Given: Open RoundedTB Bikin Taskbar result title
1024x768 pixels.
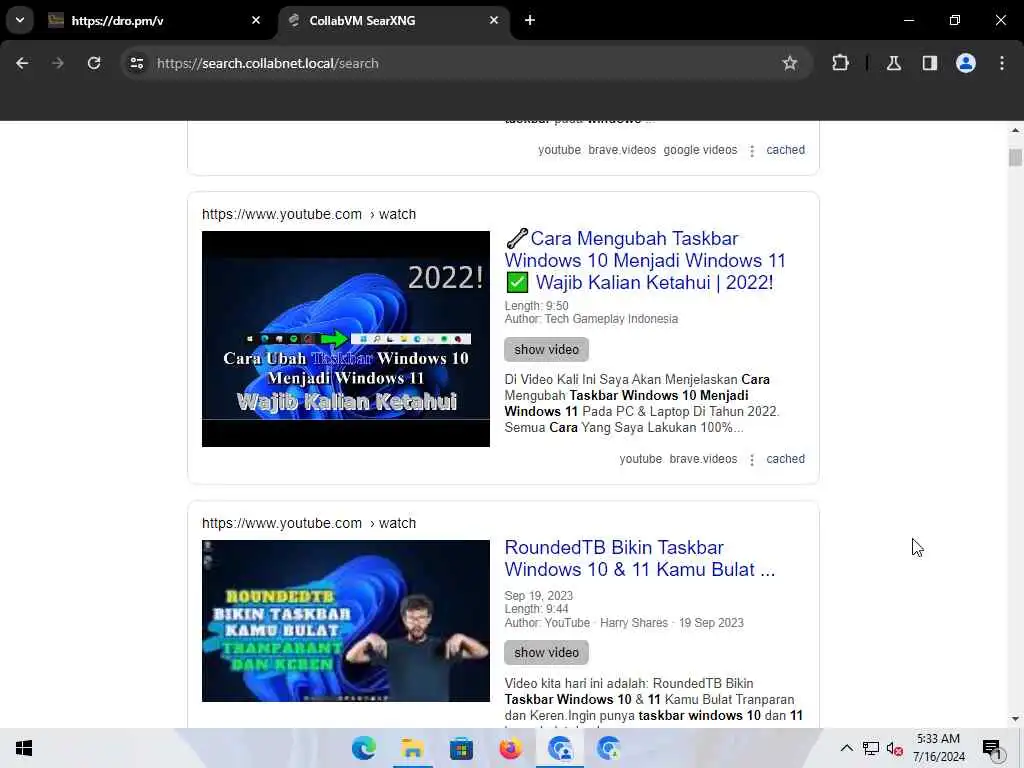Looking at the screenshot, I should coord(640,558).
